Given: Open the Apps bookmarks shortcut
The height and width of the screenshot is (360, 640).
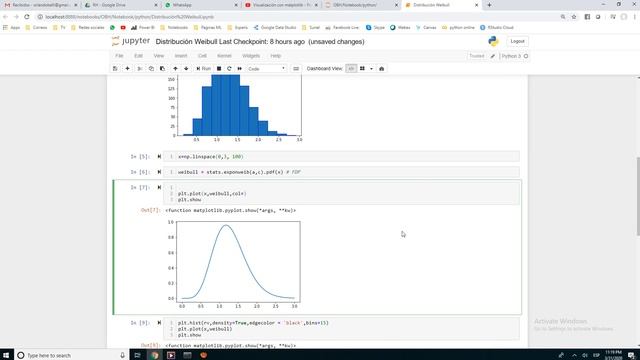Looking at the screenshot, I should point(11,28).
